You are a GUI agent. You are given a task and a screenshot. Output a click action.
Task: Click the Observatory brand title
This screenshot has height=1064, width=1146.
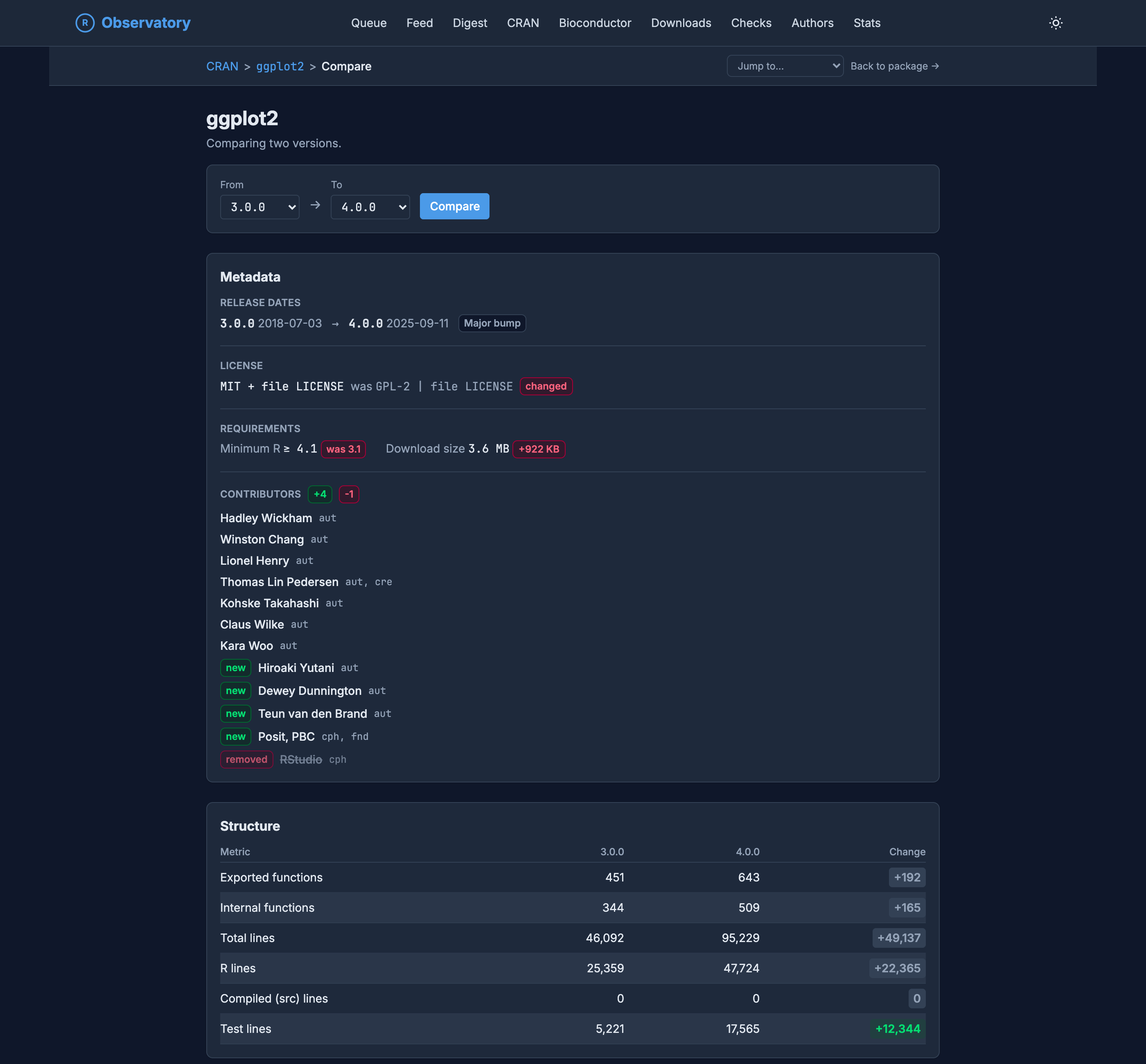(x=146, y=23)
